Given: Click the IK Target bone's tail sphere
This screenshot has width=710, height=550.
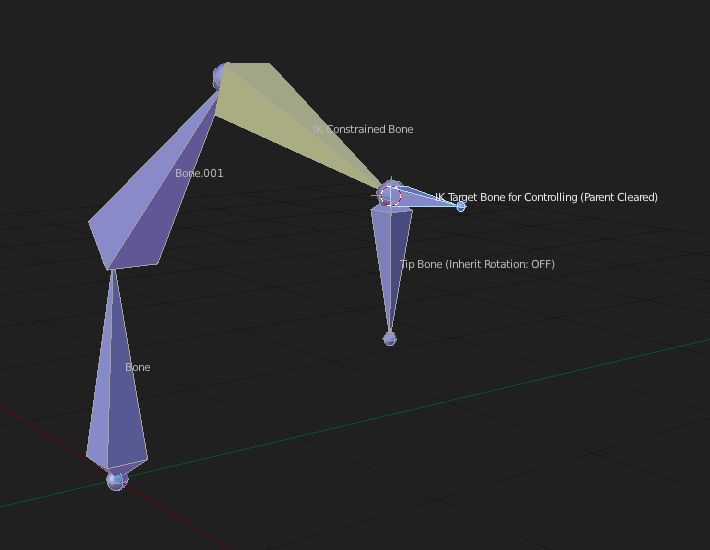Looking at the screenshot, I should click(461, 207).
